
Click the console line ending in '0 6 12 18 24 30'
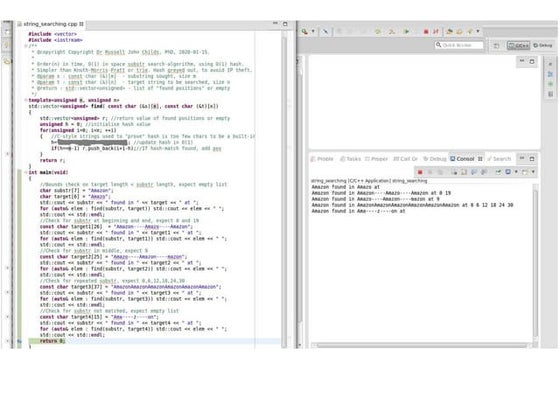[x=412, y=205]
